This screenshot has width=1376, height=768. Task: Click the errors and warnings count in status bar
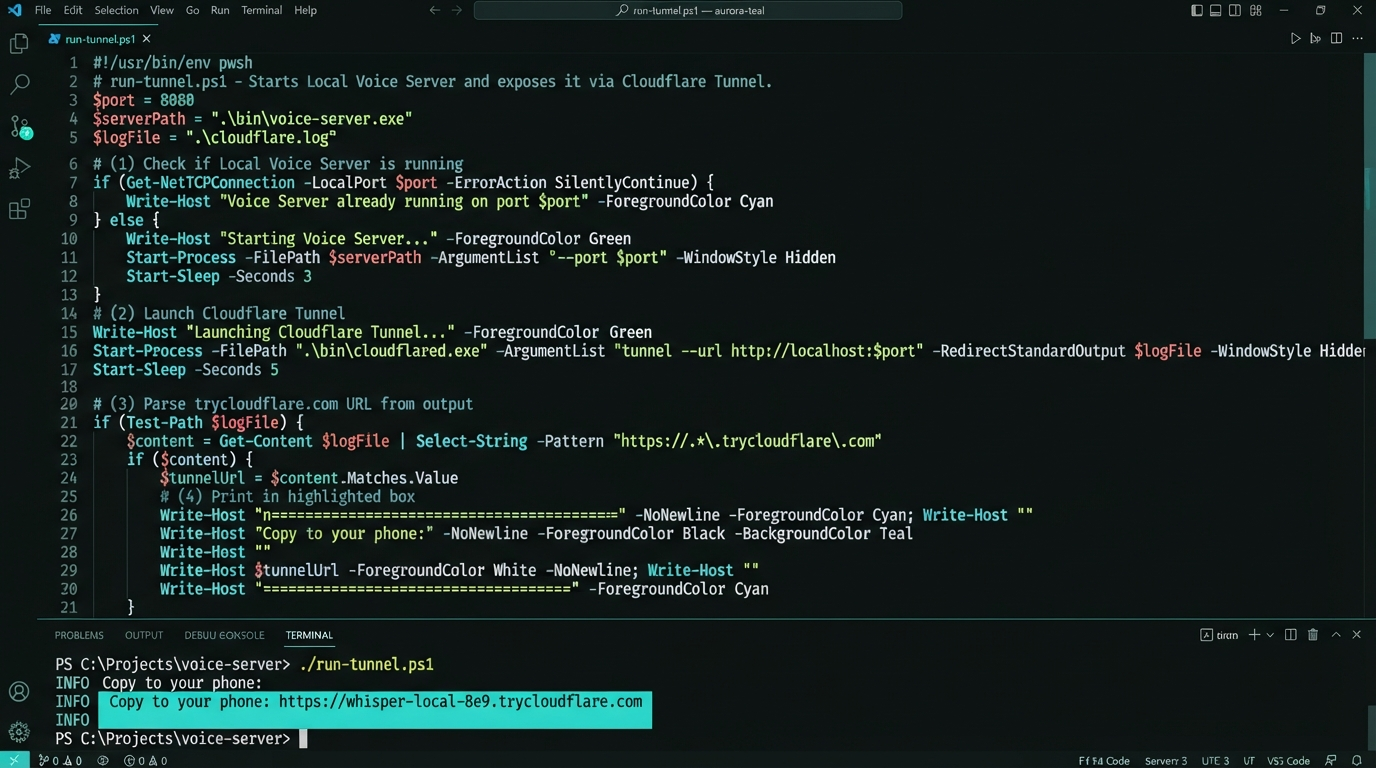coord(146,761)
